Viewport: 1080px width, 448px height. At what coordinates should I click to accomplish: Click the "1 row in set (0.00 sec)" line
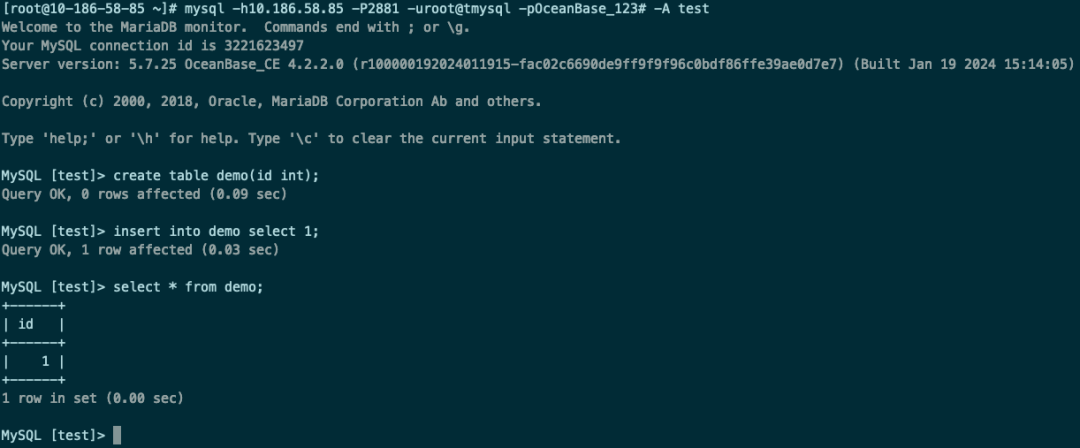93,398
